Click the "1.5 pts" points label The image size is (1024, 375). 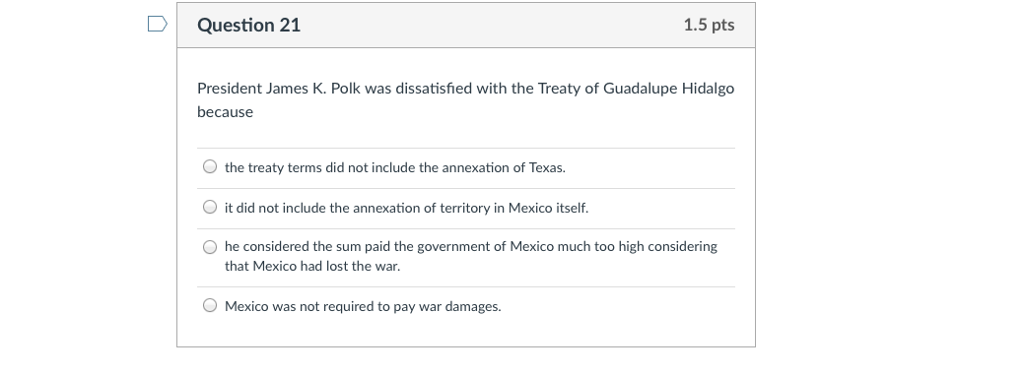(709, 25)
